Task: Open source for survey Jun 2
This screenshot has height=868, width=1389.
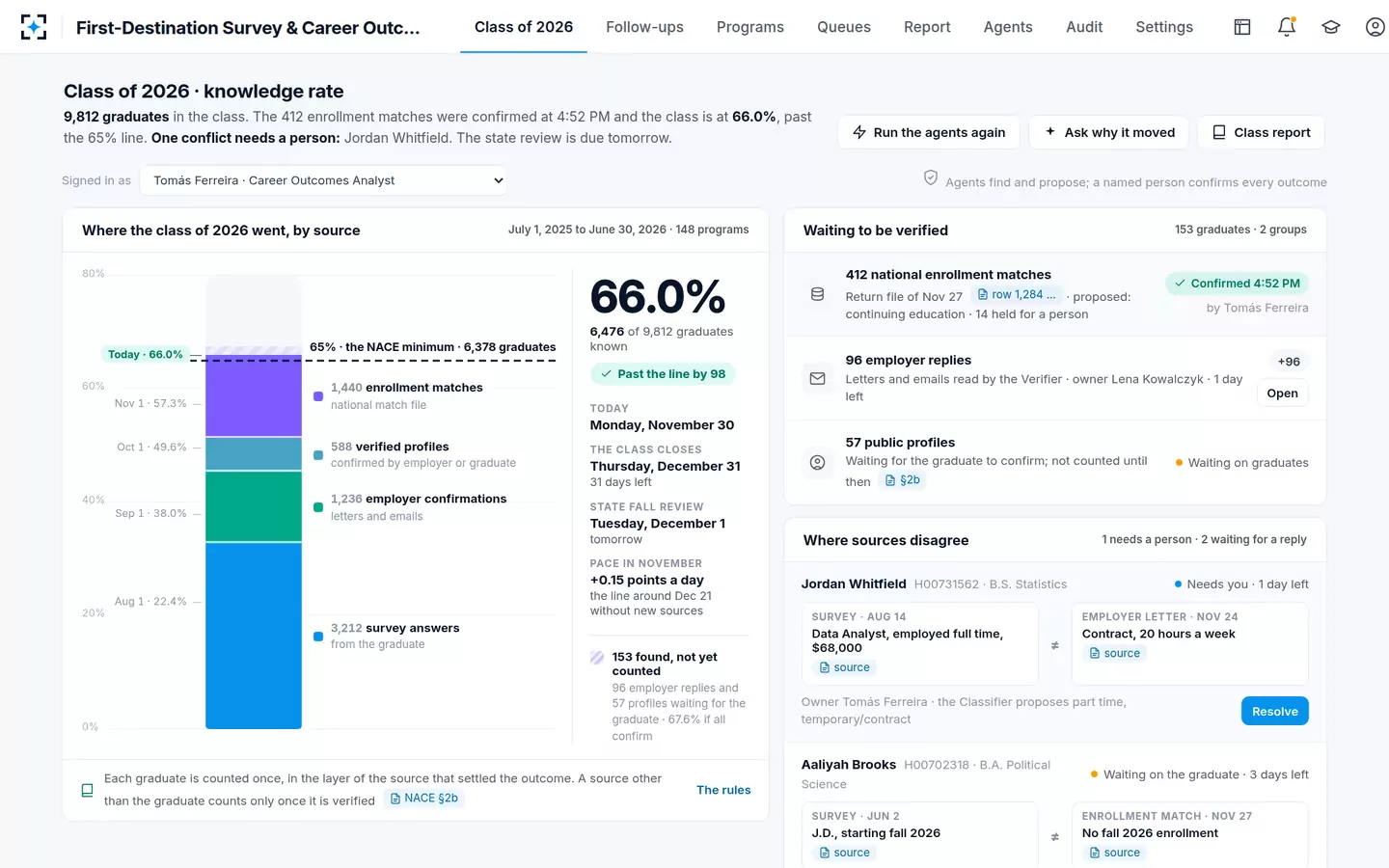Action: click(845, 853)
